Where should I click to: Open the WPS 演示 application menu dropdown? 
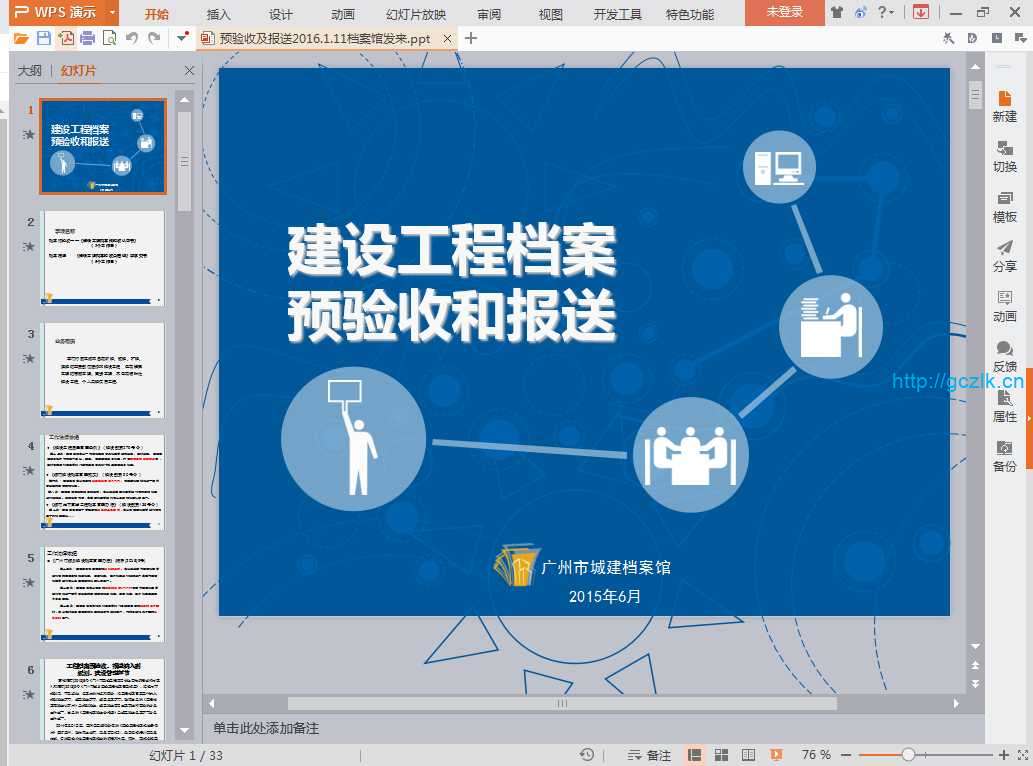pyautogui.click(x=112, y=13)
